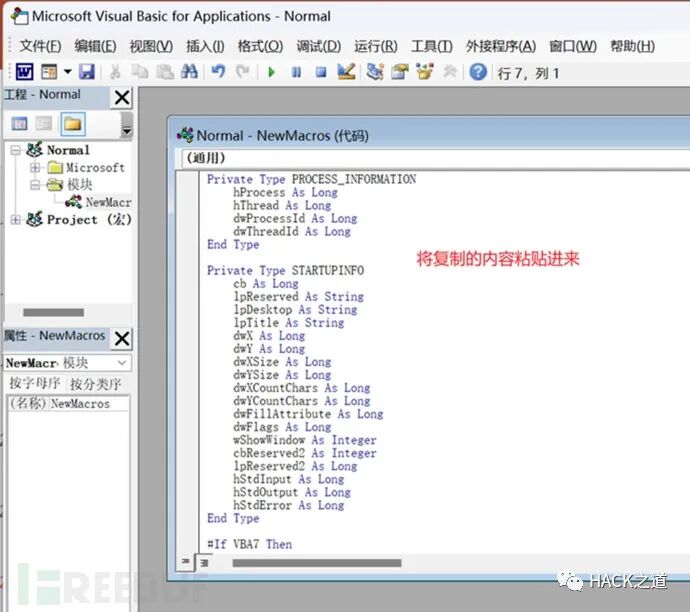Click the project pane horizontal scrollbar
Viewport: 690px width, 612px height.
(x=53, y=312)
